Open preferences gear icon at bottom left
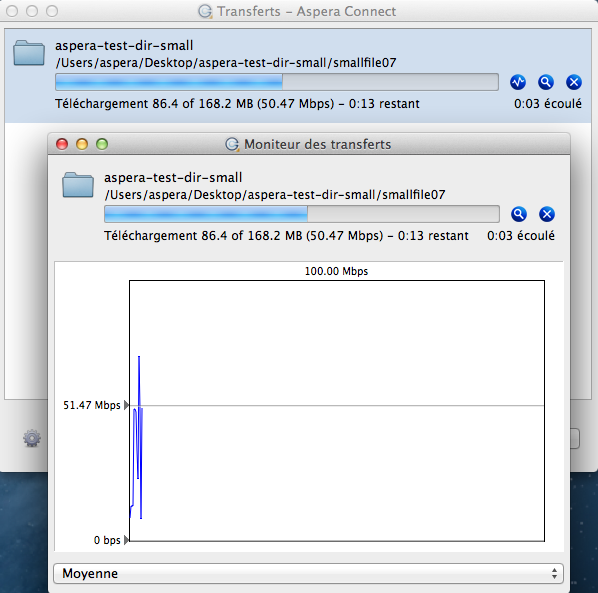Viewport: 598px width, 593px height. pyautogui.click(x=32, y=438)
